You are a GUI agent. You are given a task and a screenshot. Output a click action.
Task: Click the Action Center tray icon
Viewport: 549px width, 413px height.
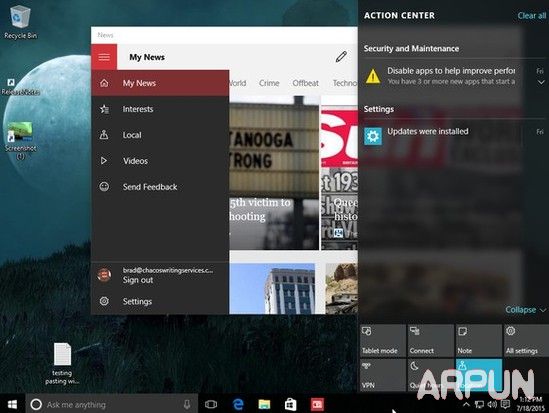click(505, 405)
